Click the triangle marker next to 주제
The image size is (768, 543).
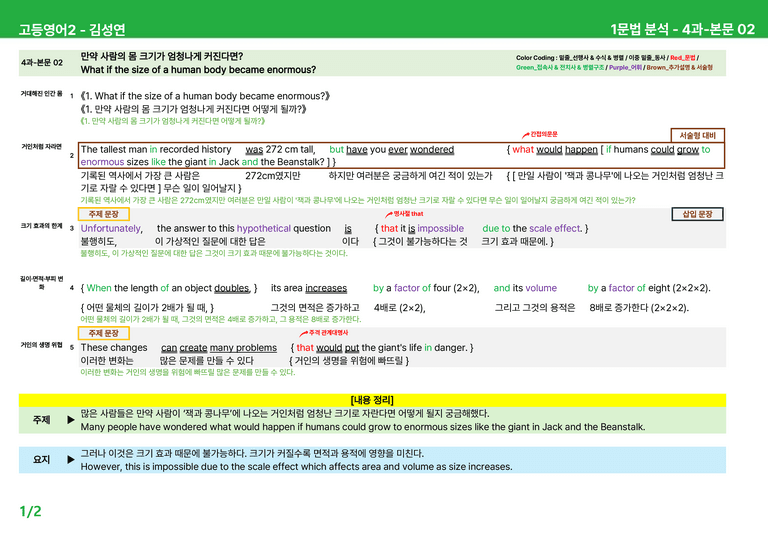click(71, 420)
